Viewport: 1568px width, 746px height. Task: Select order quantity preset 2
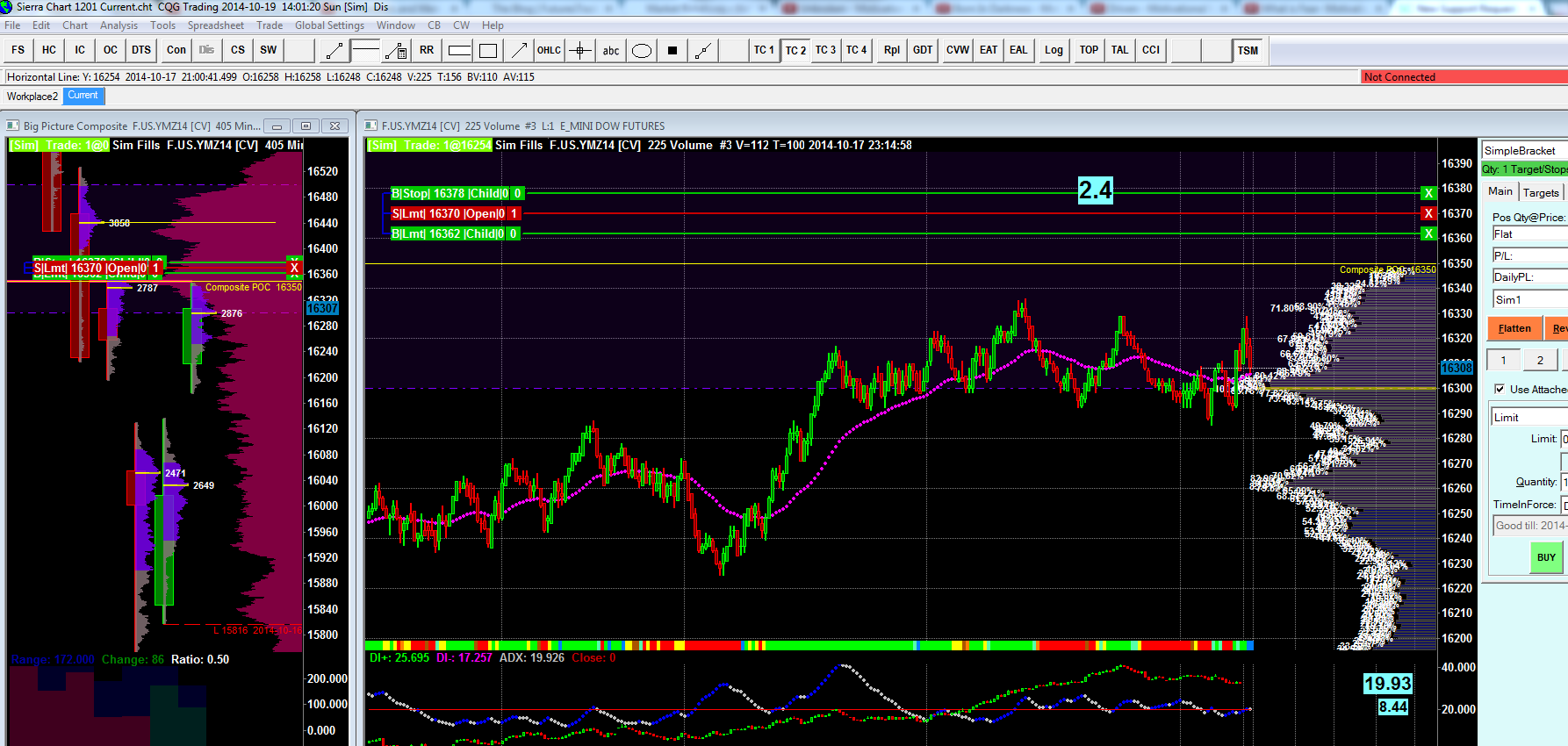pyautogui.click(x=1540, y=360)
